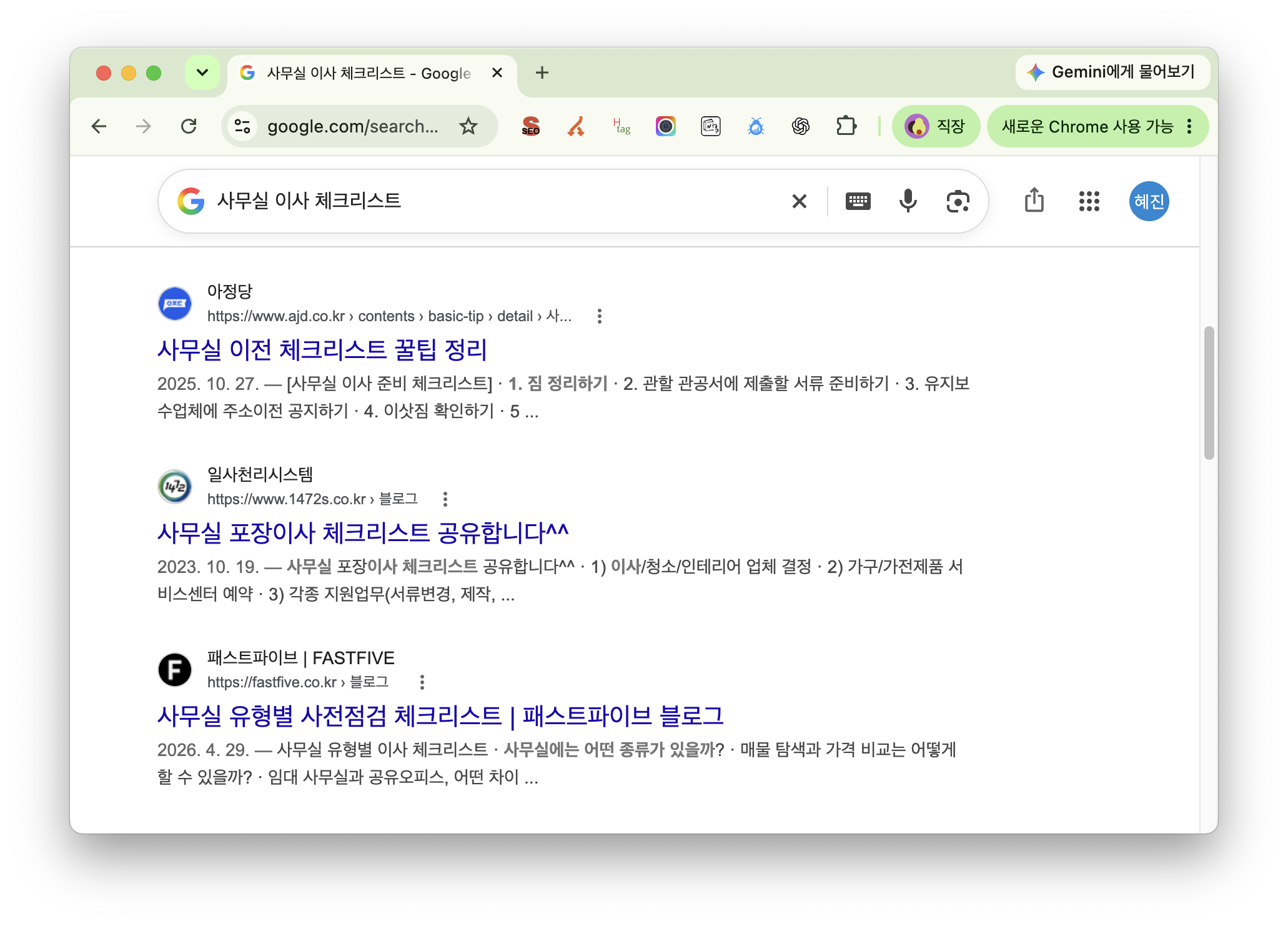Click the 2025. 10. 27. result snippet
The width and height of the screenshot is (1288, 926).
click(x=563, y=397)
